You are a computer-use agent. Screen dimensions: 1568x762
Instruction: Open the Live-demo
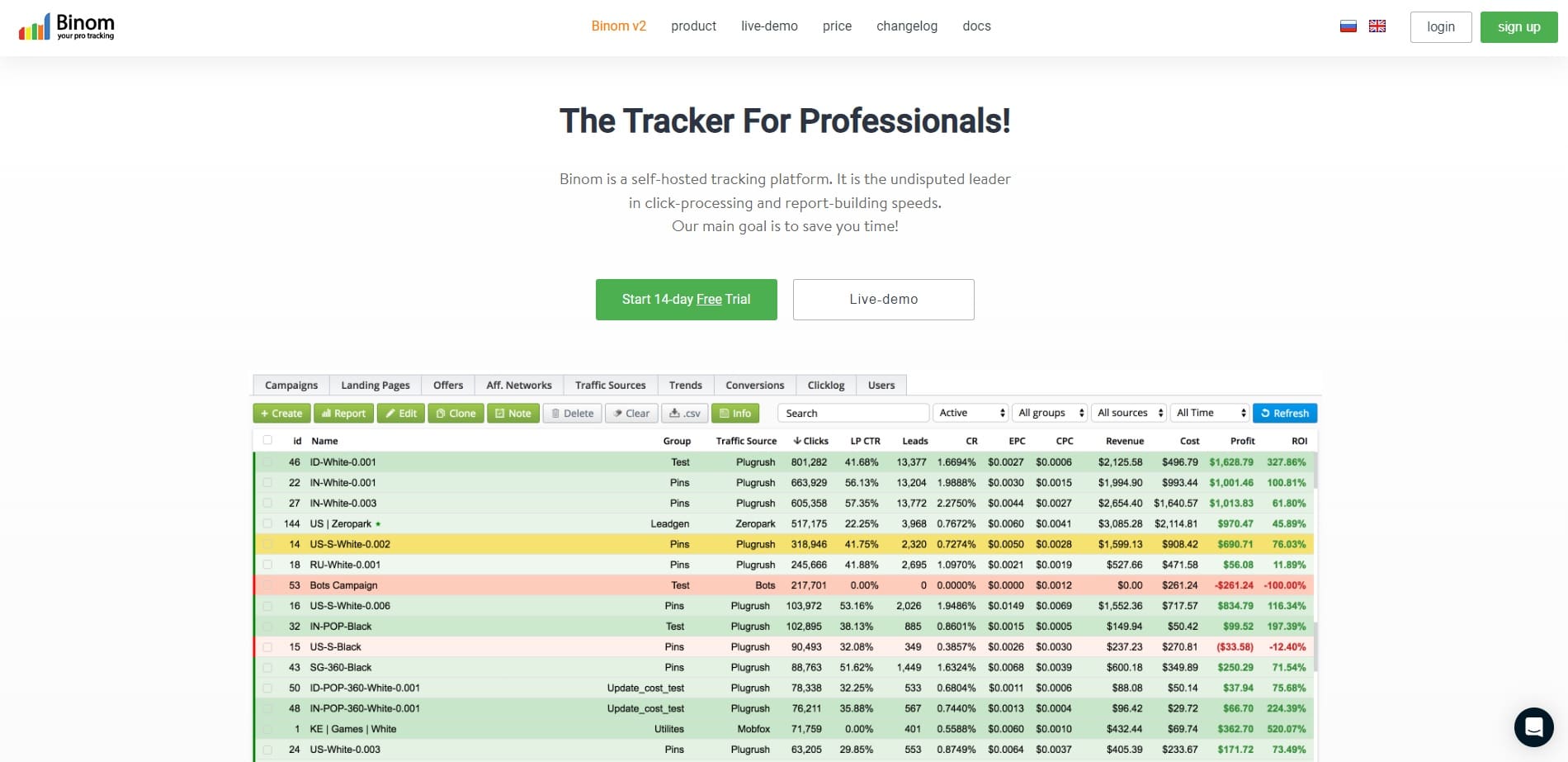click(883, 299)
